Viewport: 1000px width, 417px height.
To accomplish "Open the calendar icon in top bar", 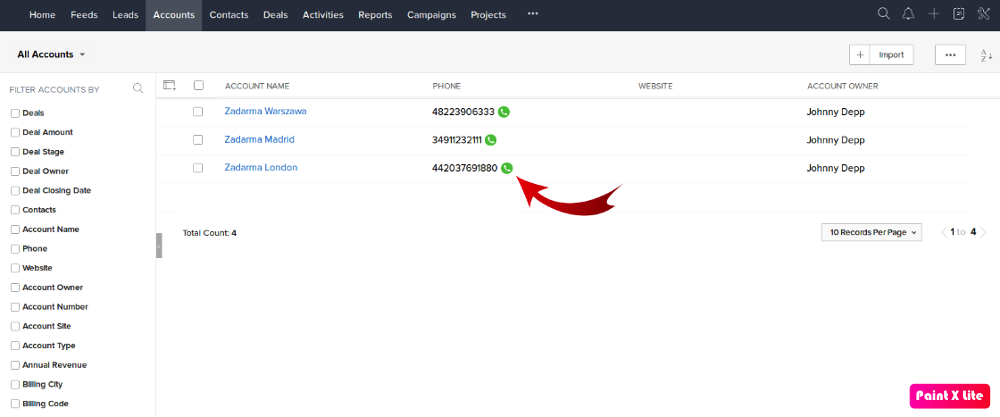I will [959, 14].
